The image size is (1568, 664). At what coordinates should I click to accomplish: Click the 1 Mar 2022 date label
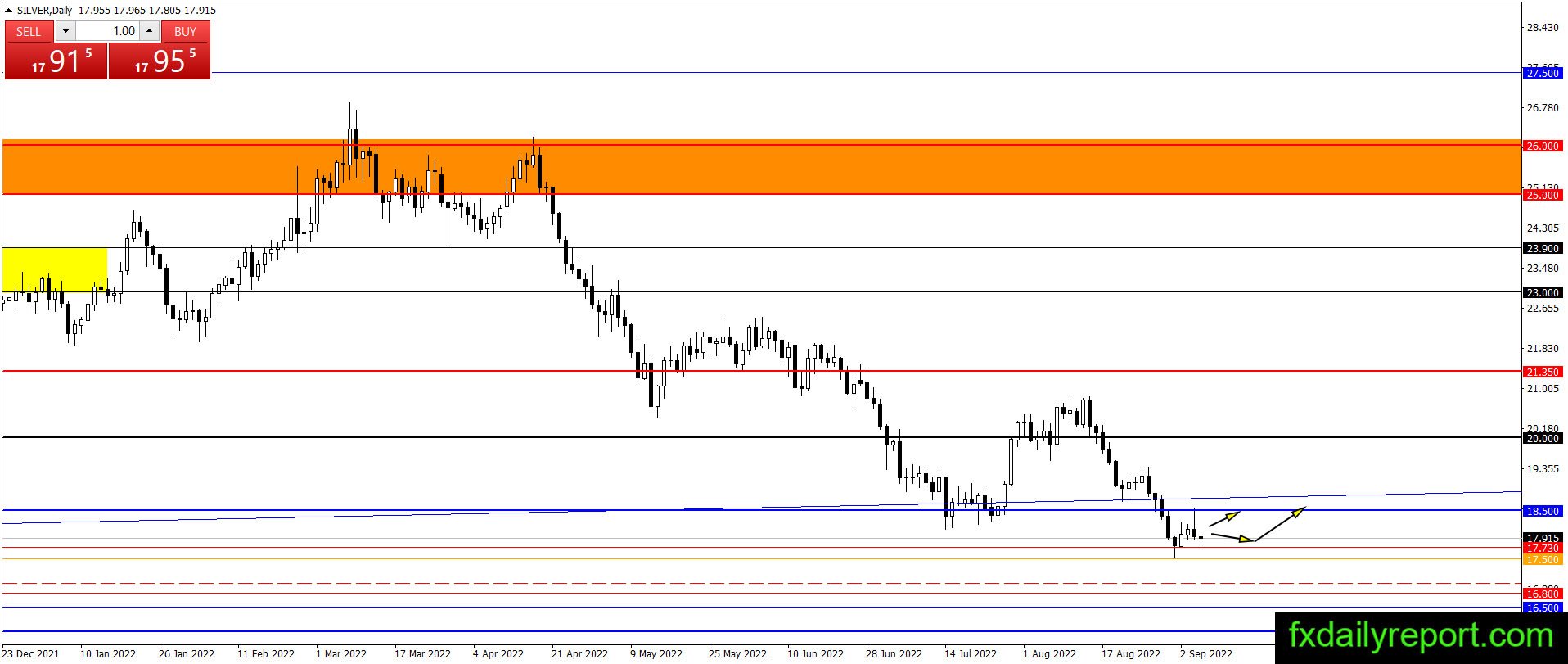[x=341, y=654]
